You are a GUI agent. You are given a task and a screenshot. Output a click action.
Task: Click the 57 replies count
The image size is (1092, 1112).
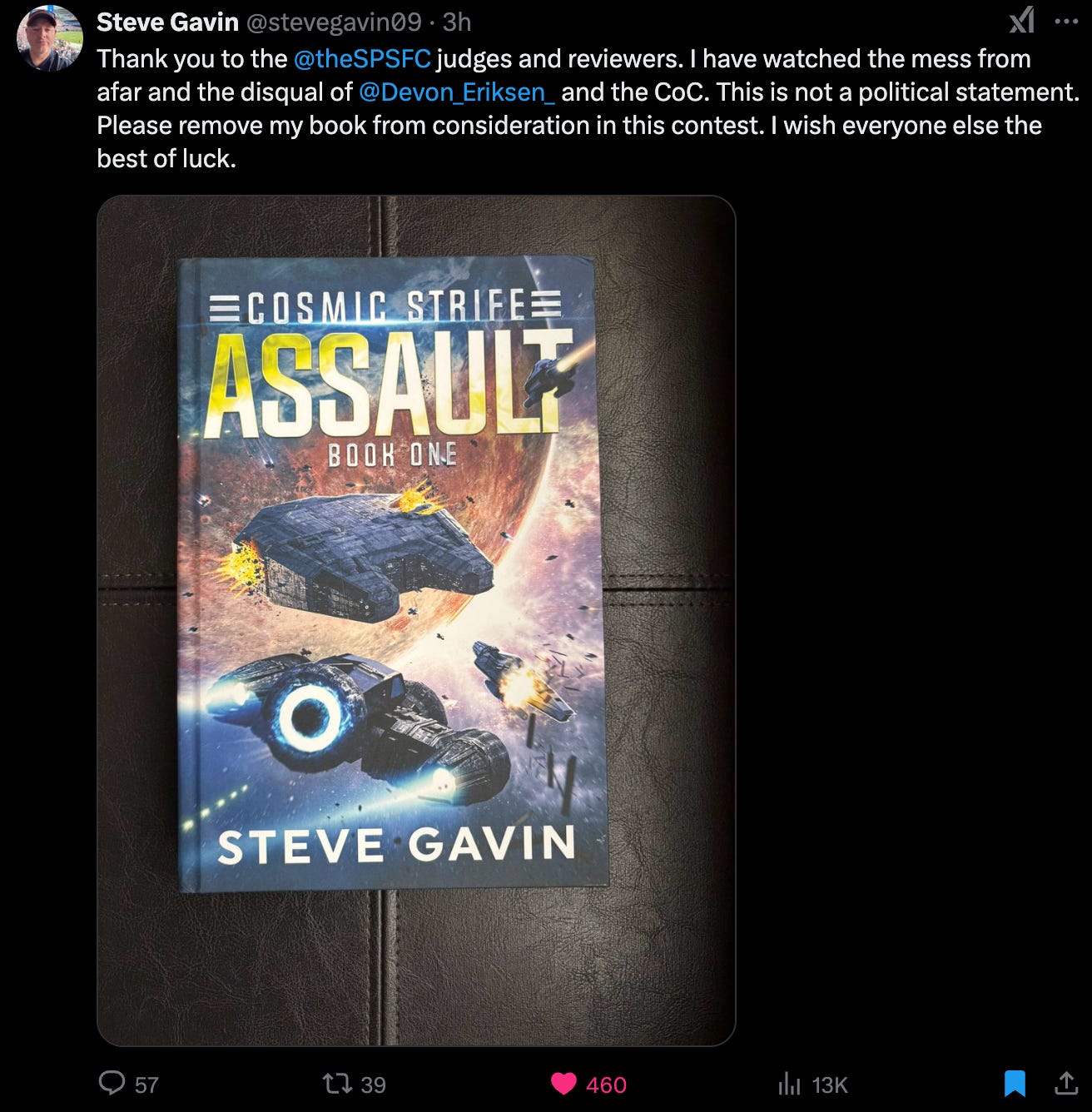[146, 1085]
